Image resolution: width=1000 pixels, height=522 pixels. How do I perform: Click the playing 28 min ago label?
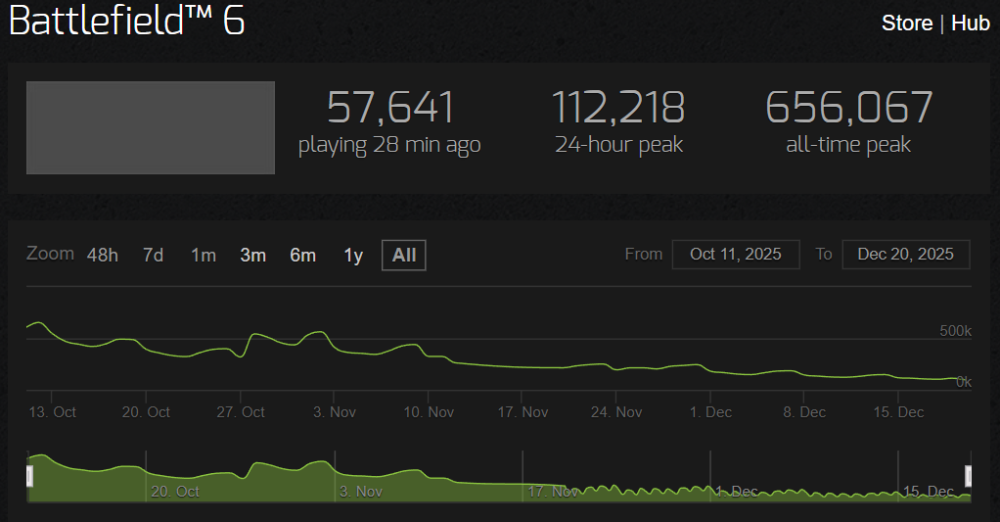click(x=390, y=145)
